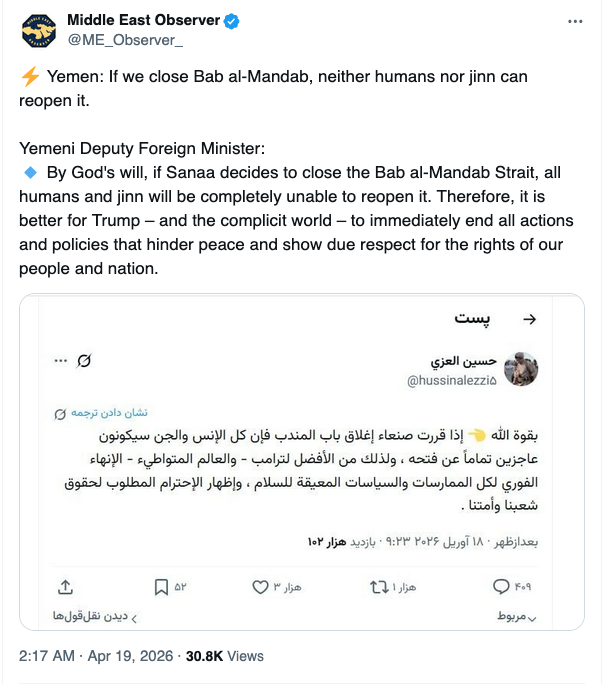Click the Middle East Observer profile avatar
Image resolution: width=604 pixels, height=684 pixels.
click(40, 32)
